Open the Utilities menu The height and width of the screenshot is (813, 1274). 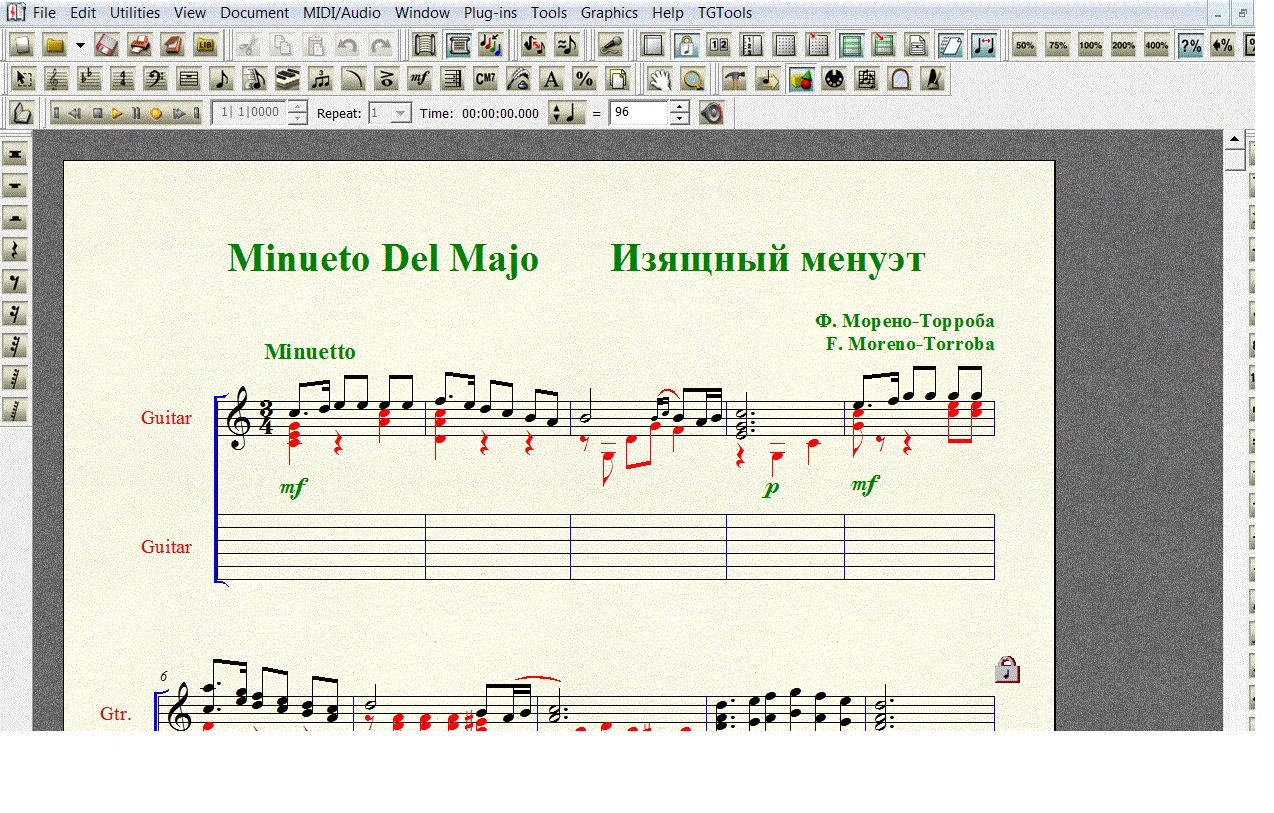[135, 13]
